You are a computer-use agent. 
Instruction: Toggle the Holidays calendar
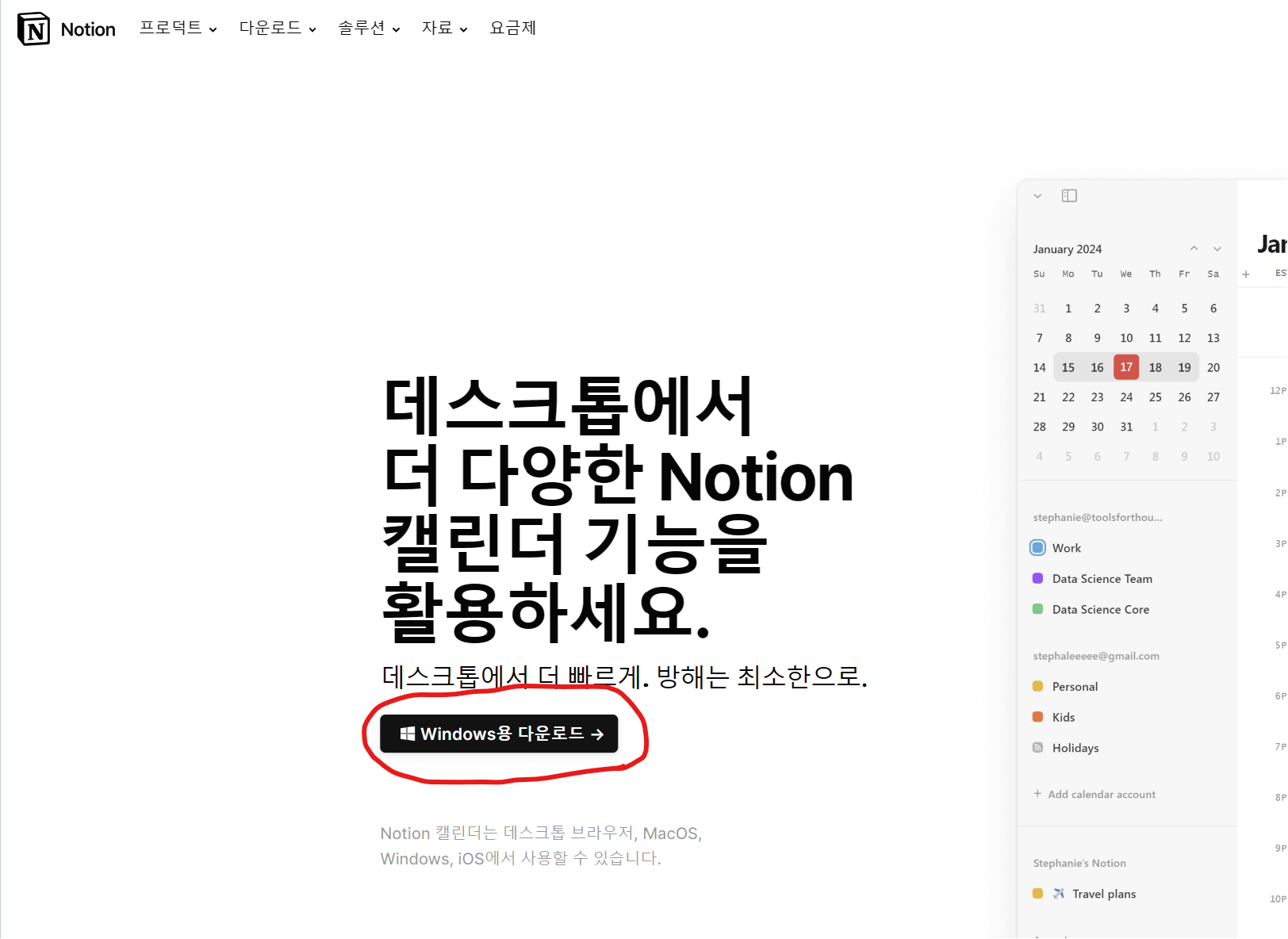1037,748
